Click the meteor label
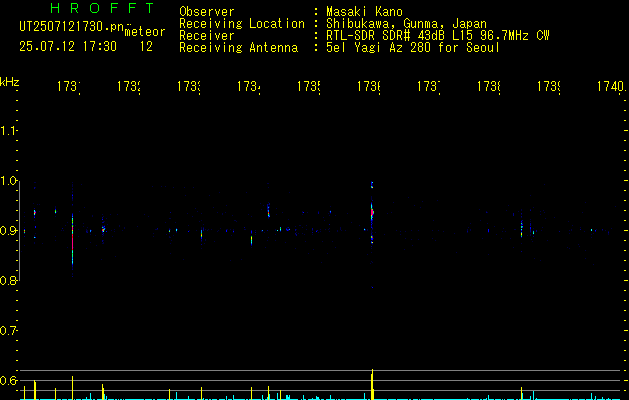Image resolution: width=629 pixels, height=400 pixels. (x=145, y=32)
